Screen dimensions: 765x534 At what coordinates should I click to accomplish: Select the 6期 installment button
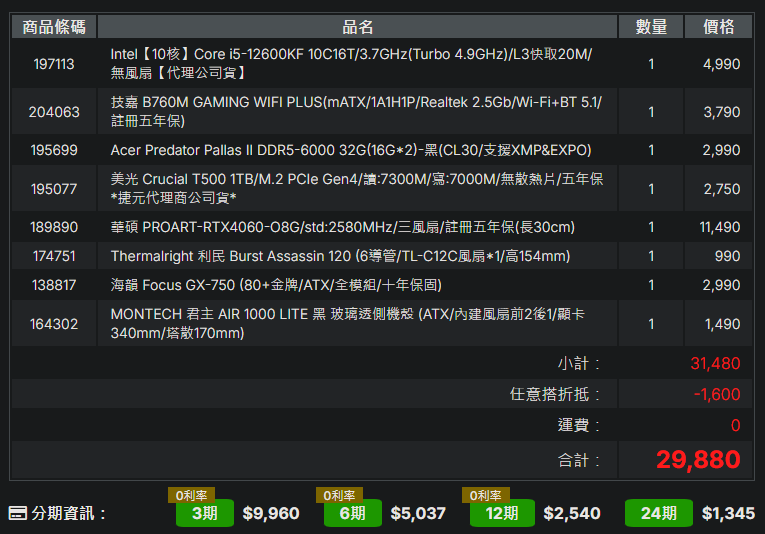click(353, 513)
